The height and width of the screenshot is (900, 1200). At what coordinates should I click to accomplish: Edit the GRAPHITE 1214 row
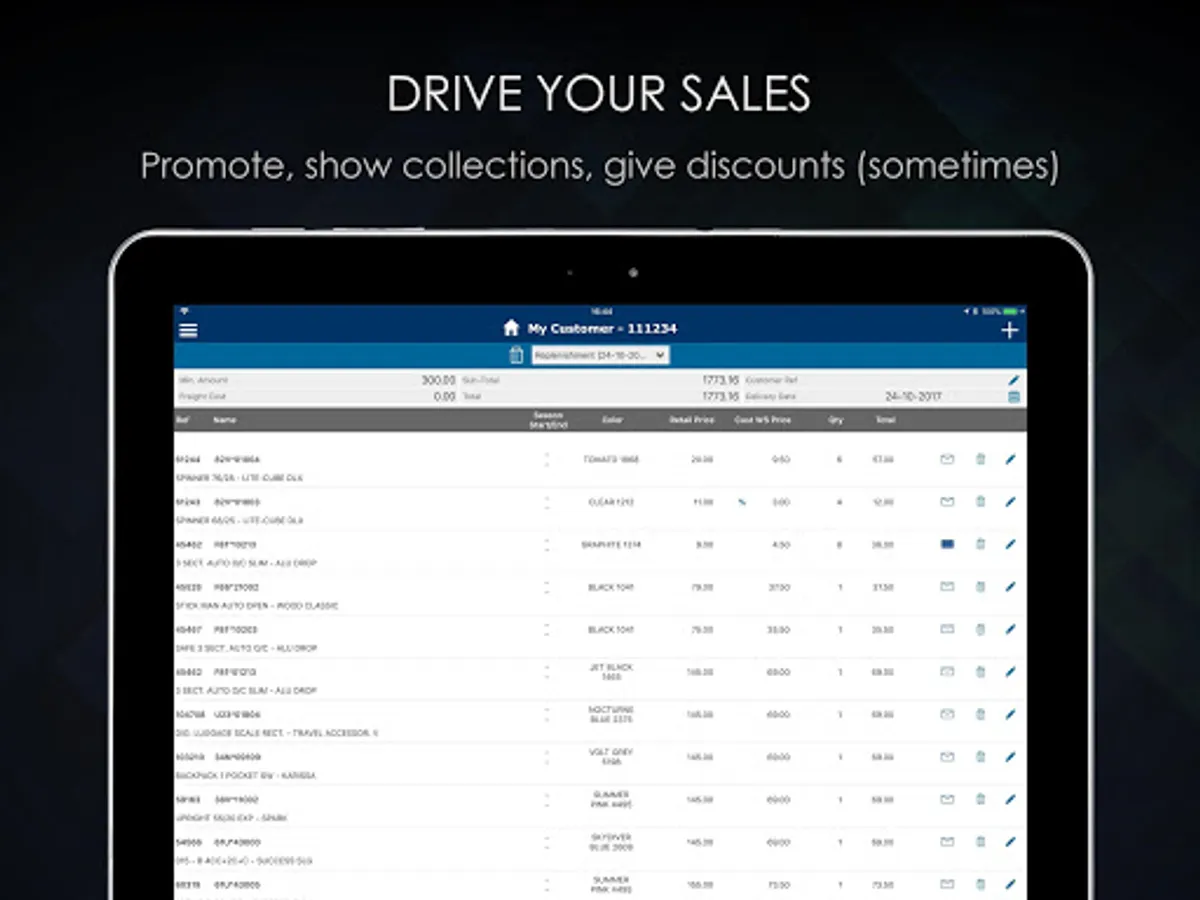pyautogui.click(x=1010, y=544)
